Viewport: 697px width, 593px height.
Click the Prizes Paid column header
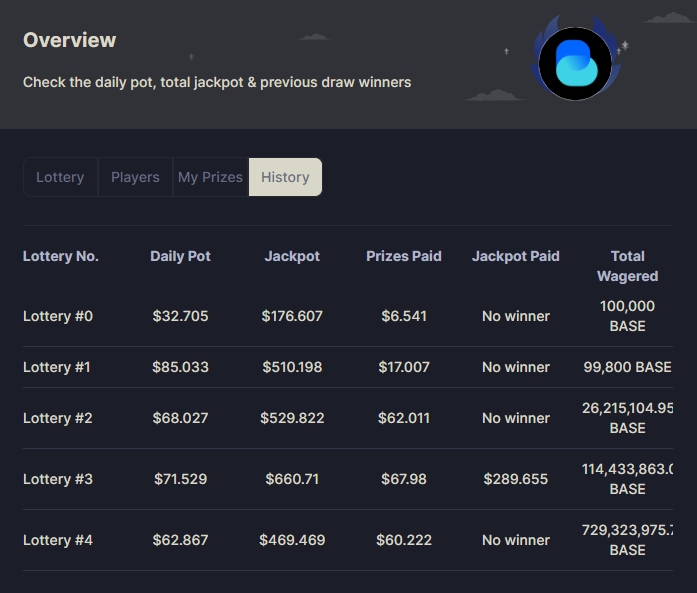403,256
